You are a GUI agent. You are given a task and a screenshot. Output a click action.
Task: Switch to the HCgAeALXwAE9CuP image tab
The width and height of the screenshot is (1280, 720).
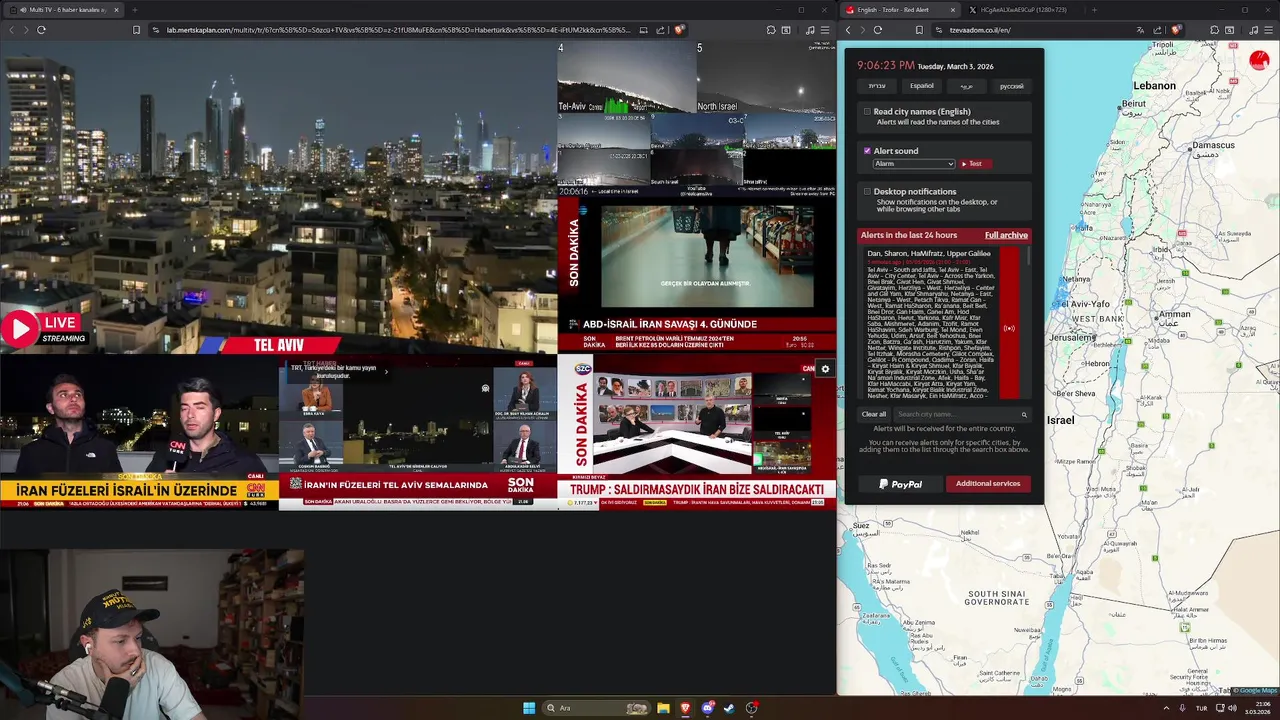[x=1022, y=10]
